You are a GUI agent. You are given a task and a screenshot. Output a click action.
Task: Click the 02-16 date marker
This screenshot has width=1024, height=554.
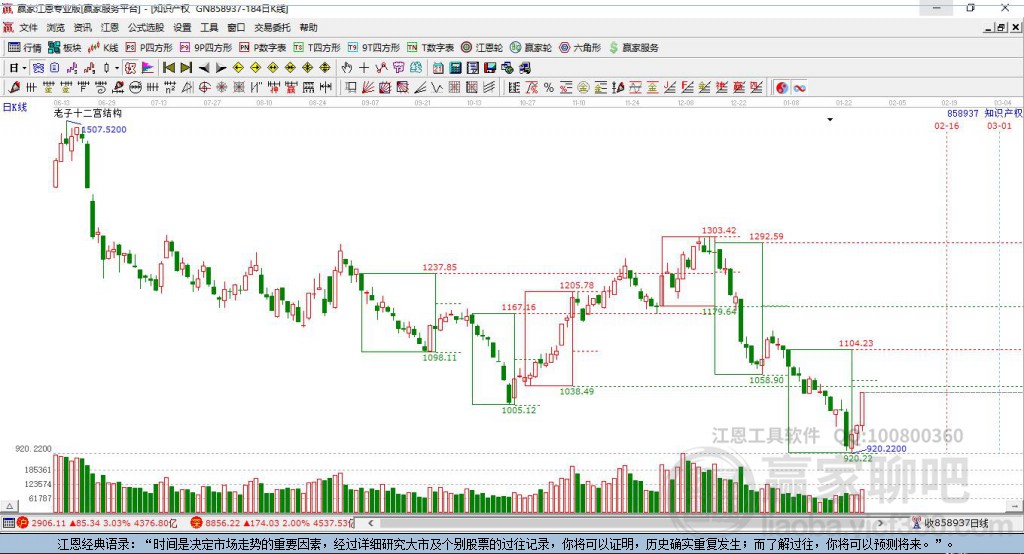[x=946, y=125]
